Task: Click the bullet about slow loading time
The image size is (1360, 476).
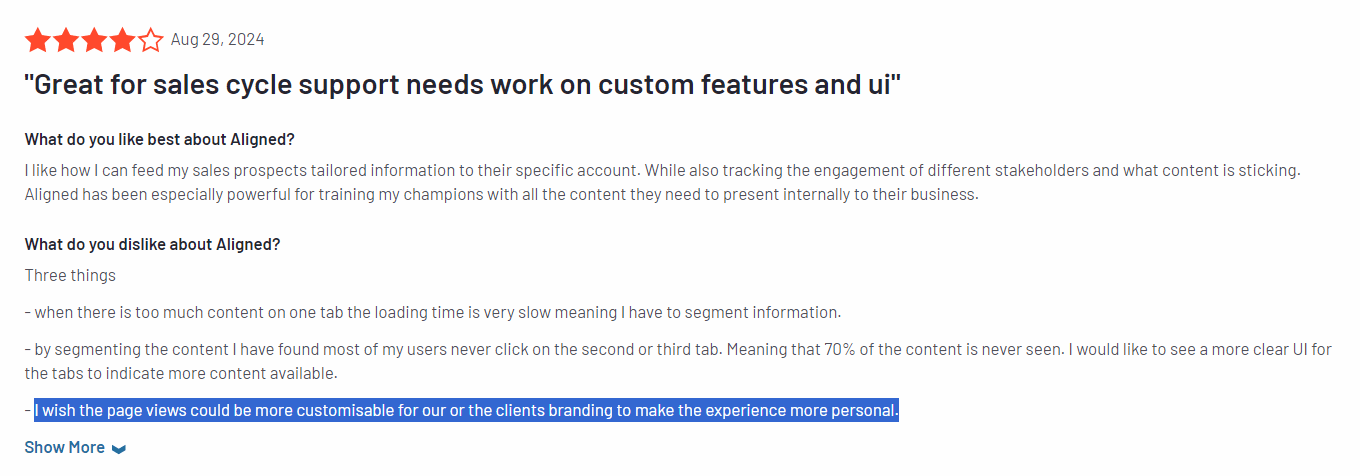Action: 433,312
